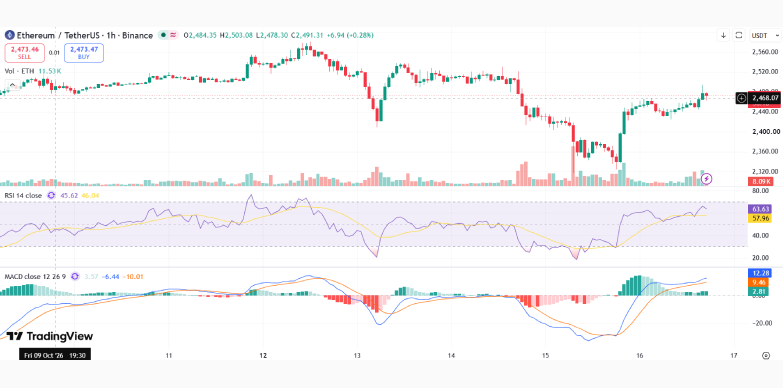Click the pink approximate-data indicator icon
Screen dimensions: 783x388
pos(173,35)
